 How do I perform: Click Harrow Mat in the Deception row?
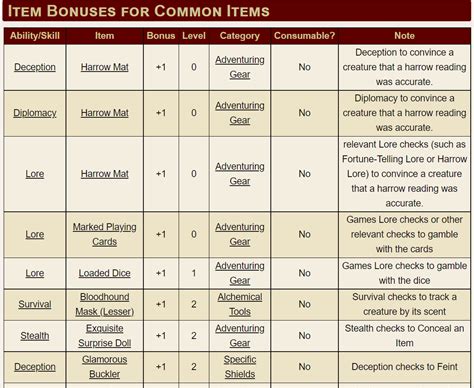104,67
